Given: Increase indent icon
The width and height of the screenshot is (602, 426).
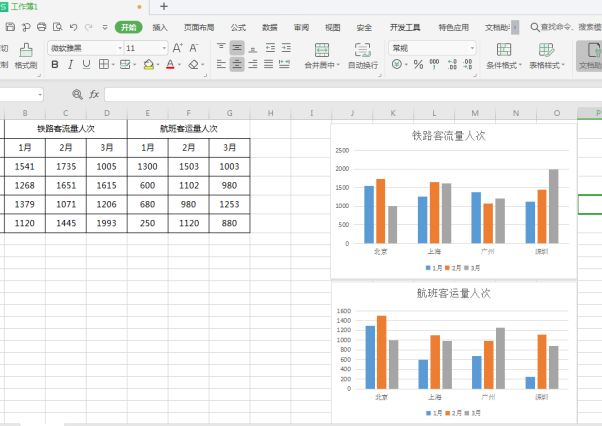Looking at the screenshot, I should (286, 48).
